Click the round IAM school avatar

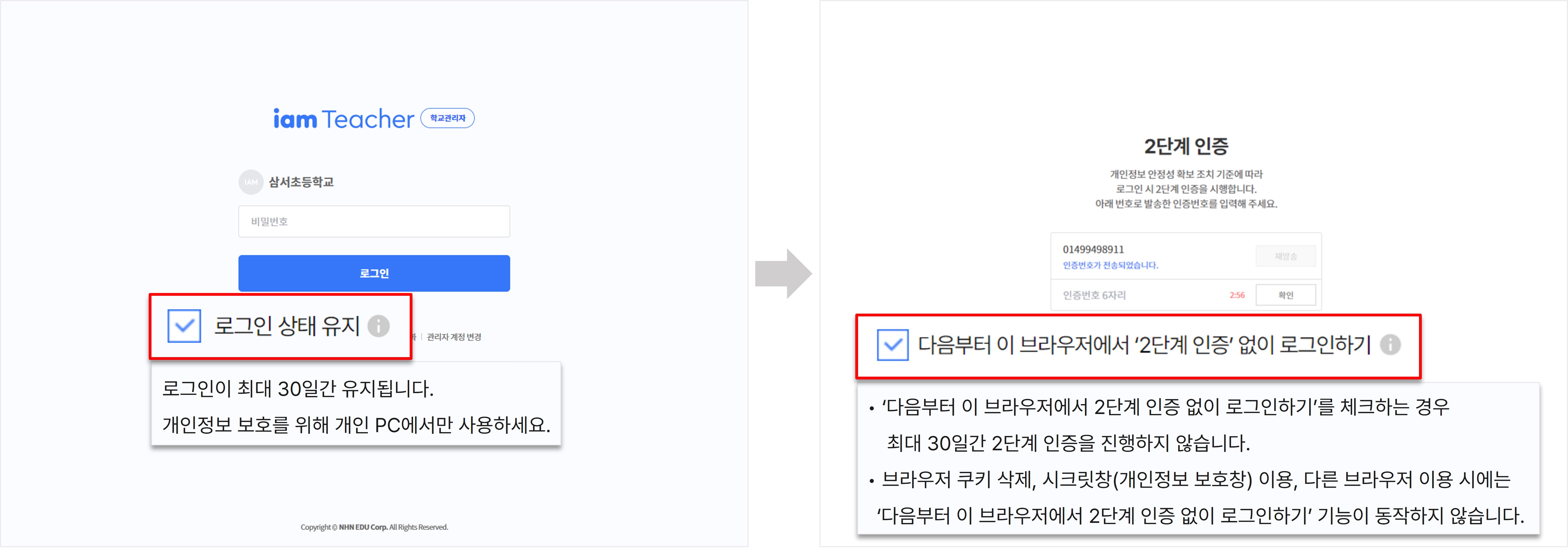(251, 182)
